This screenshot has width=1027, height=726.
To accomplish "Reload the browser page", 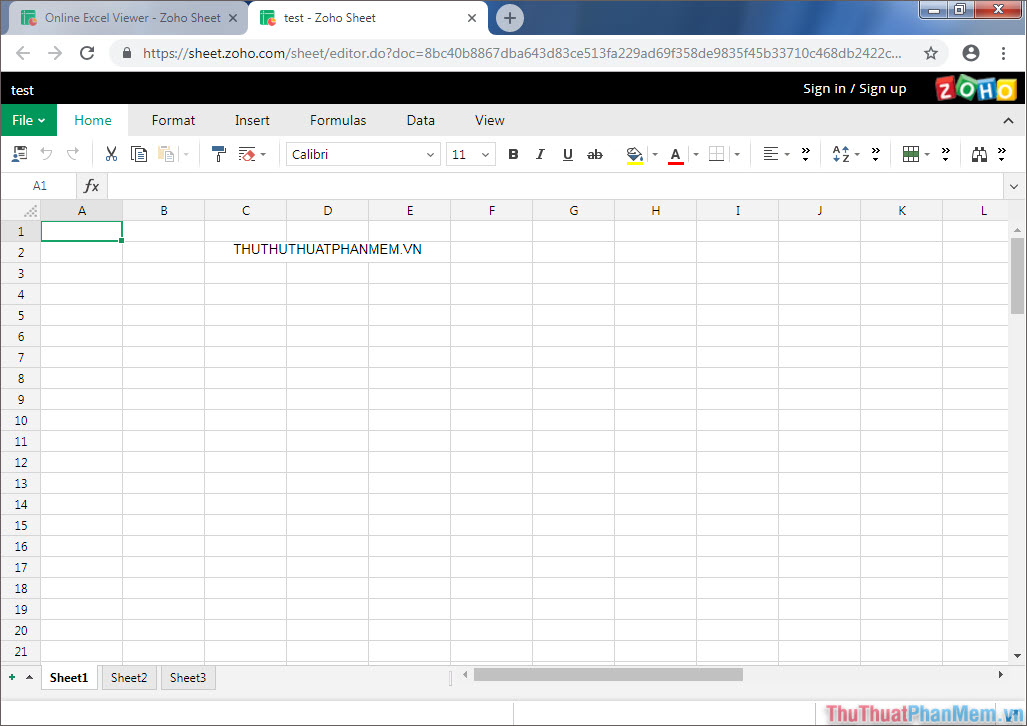I will (87, 53).
